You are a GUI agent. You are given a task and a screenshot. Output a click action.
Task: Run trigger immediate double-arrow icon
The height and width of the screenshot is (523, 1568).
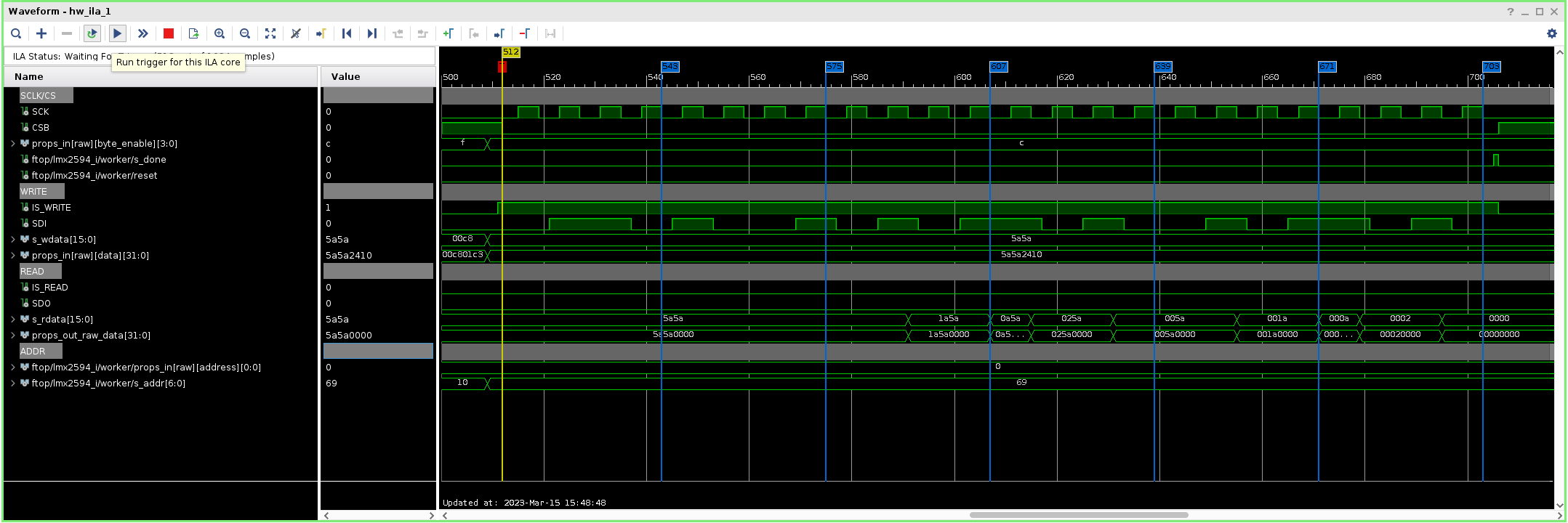point(143,33)
